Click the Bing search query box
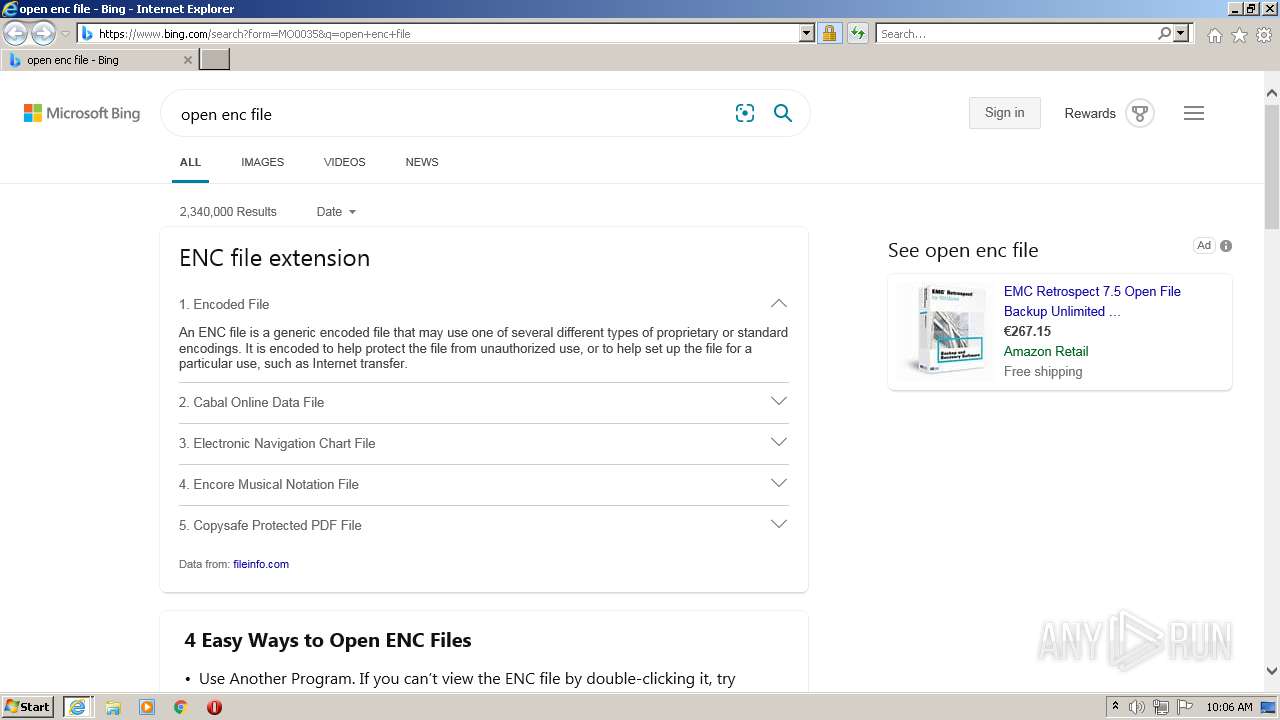Image resolution: width=1280 pixels, height=720 pixels. tap(450, 114)
